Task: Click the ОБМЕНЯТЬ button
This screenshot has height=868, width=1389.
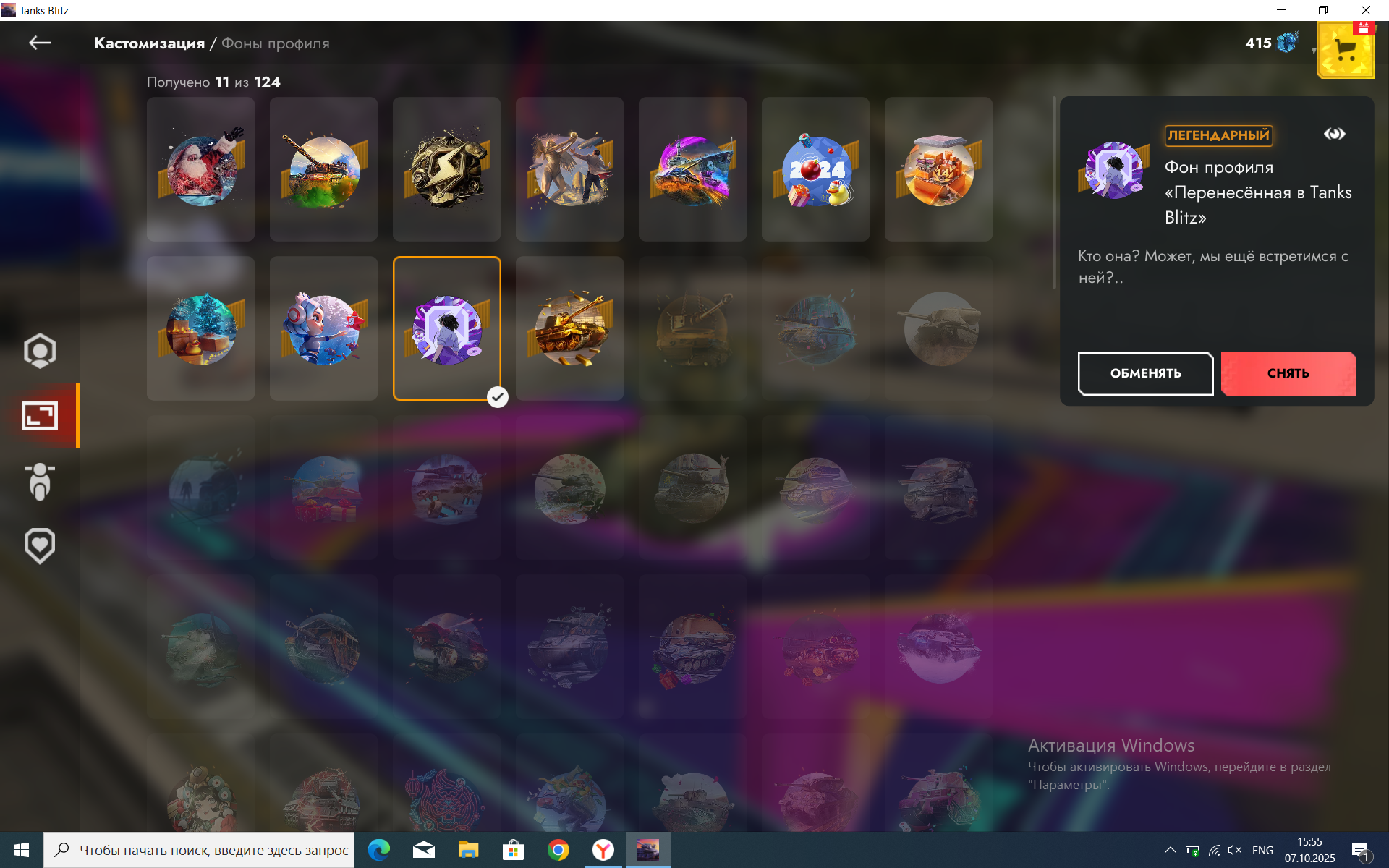Action: click(1145, 373)
